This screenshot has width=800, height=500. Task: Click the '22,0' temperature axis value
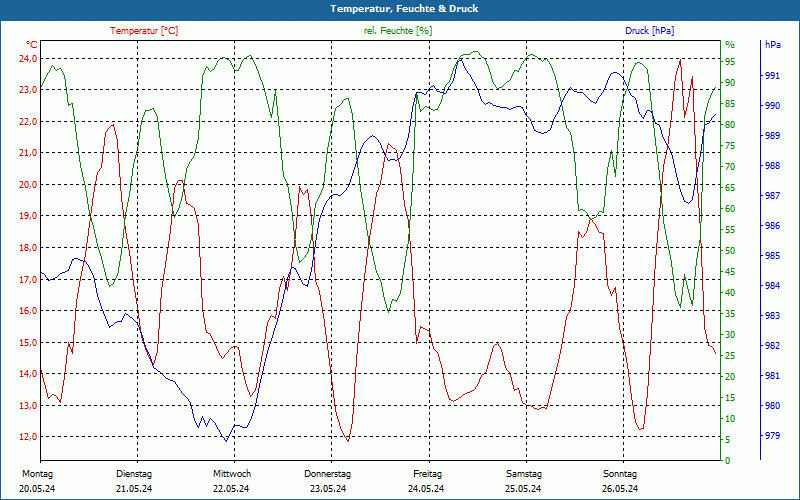(x=28, y=121)
